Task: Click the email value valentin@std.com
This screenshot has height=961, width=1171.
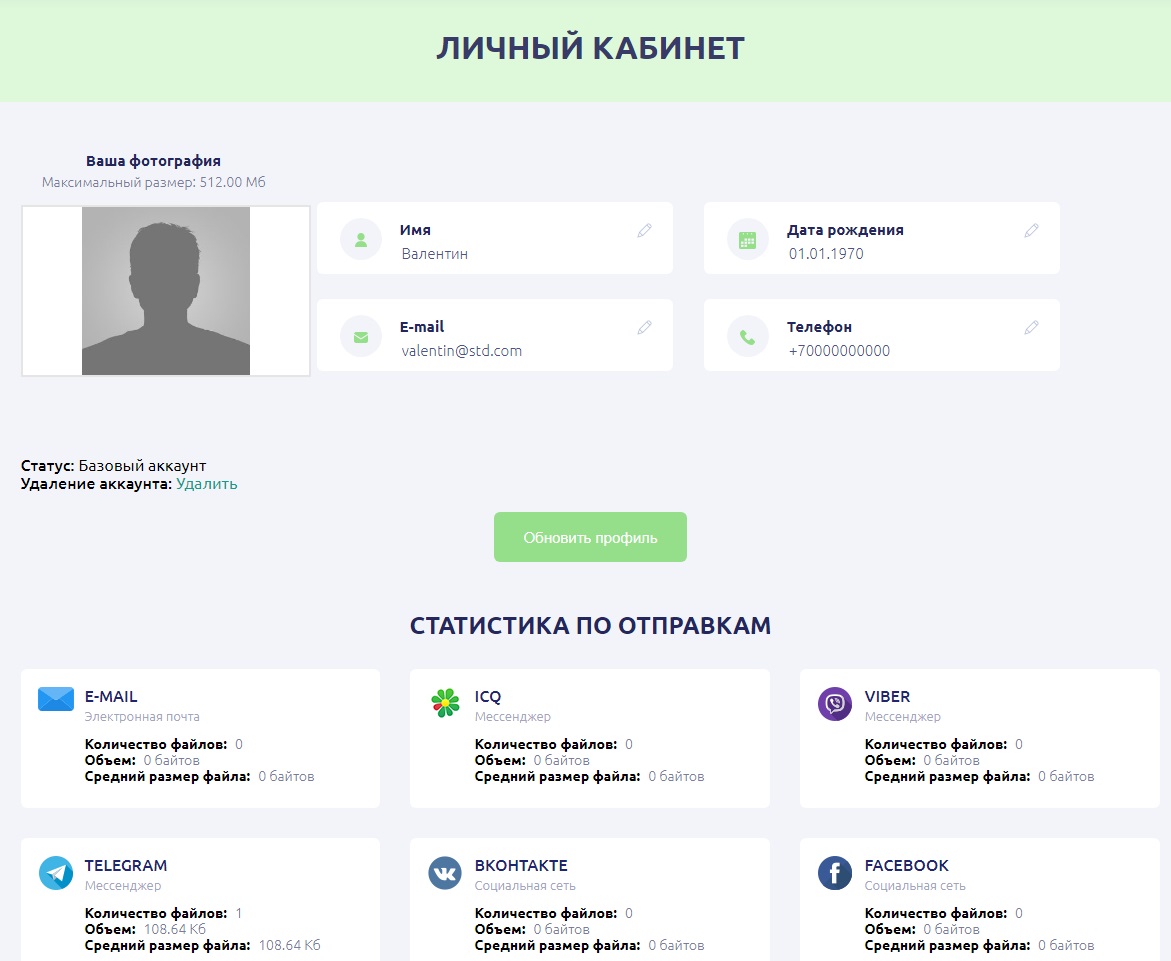Action: pos(462,351)
